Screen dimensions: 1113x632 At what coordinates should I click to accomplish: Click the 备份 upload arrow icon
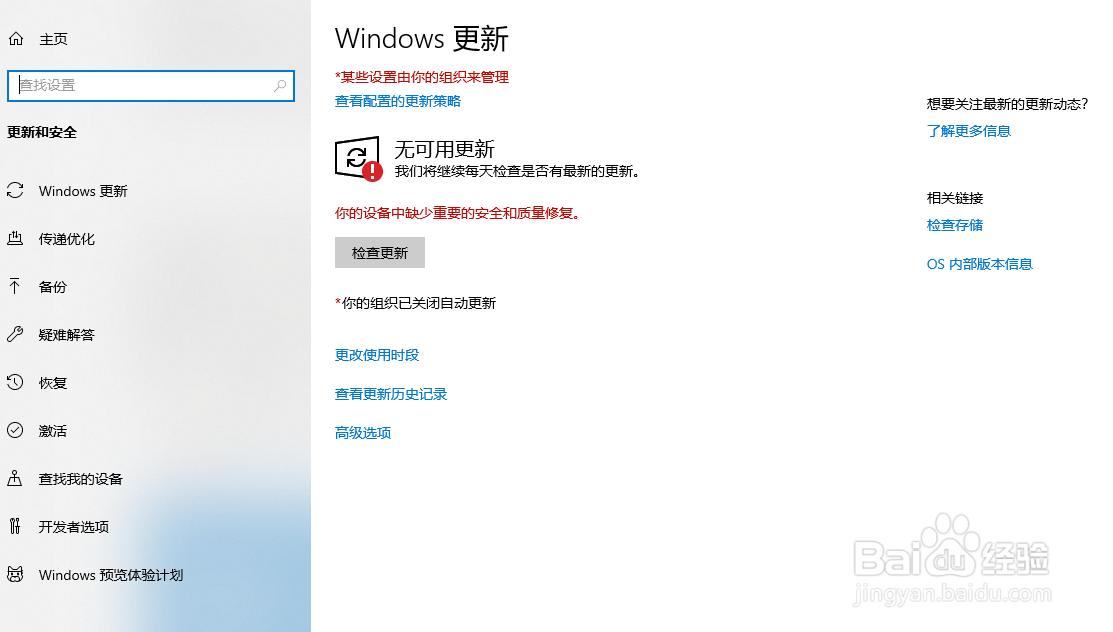click(15, 286)
